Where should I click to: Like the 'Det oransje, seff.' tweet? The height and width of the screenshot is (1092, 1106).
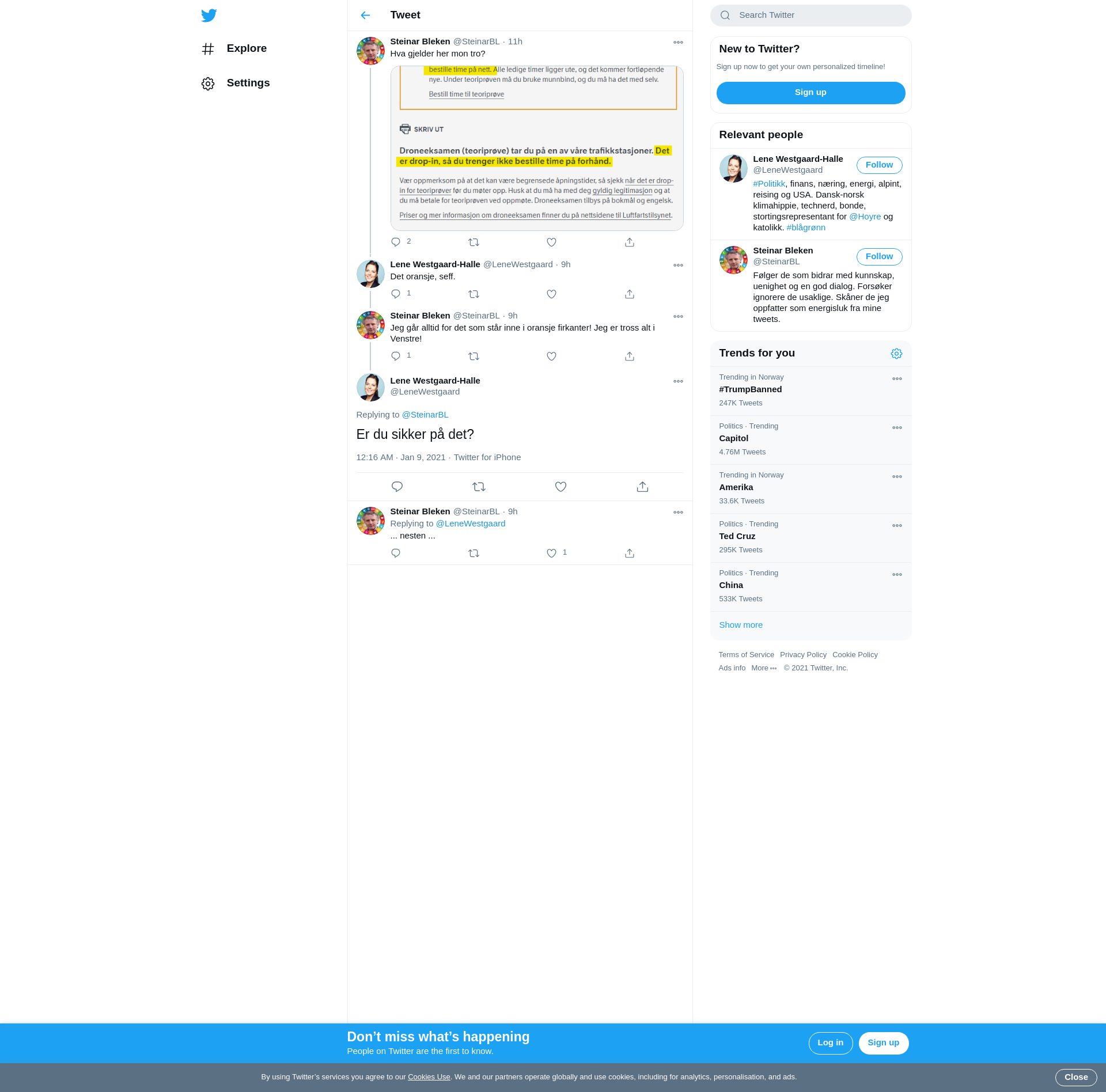[551, 294]
